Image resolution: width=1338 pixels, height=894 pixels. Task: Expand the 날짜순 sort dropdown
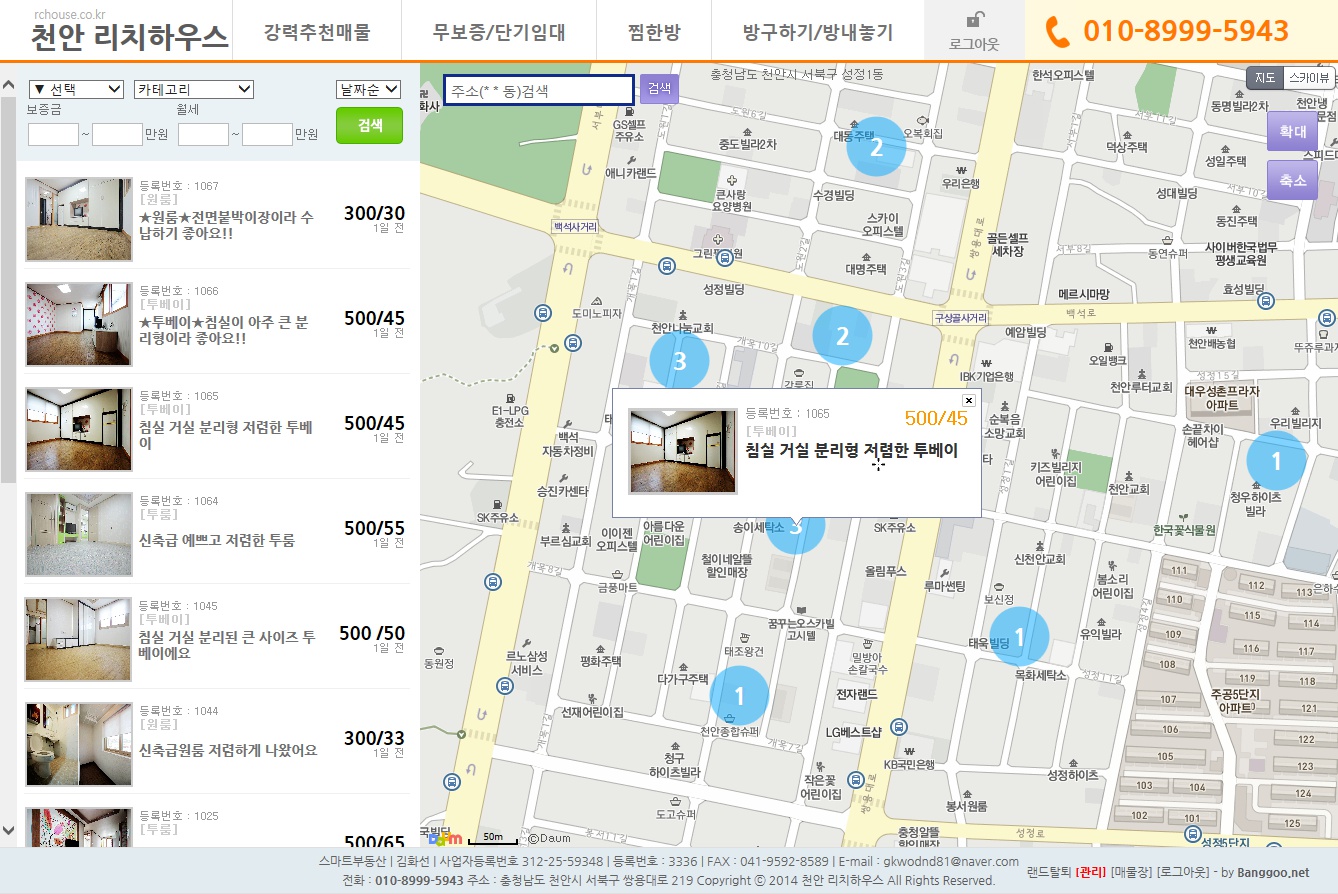pyautogui.click(x=369, y=89)
